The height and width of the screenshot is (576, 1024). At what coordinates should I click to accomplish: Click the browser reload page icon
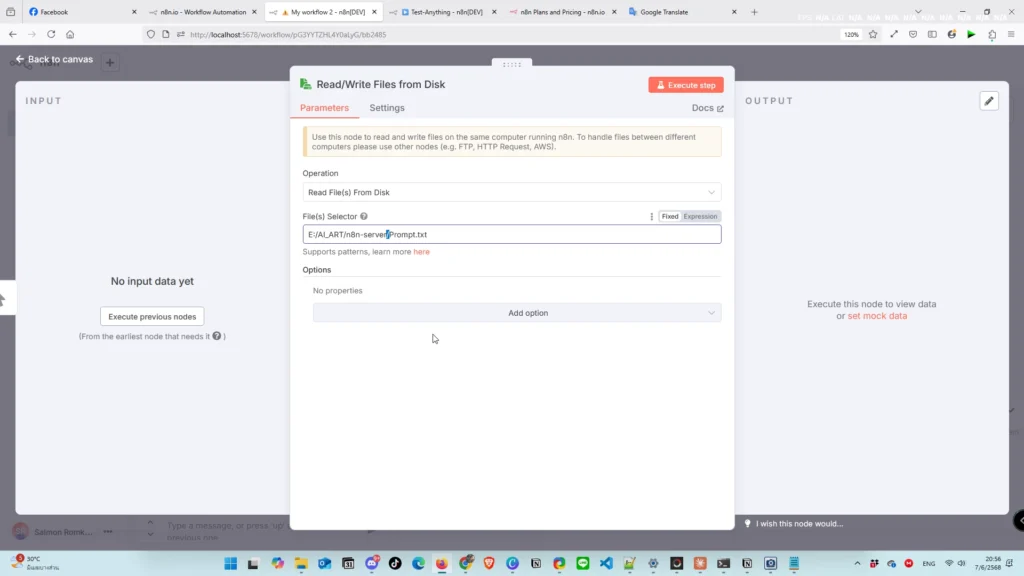coord(50,34)
